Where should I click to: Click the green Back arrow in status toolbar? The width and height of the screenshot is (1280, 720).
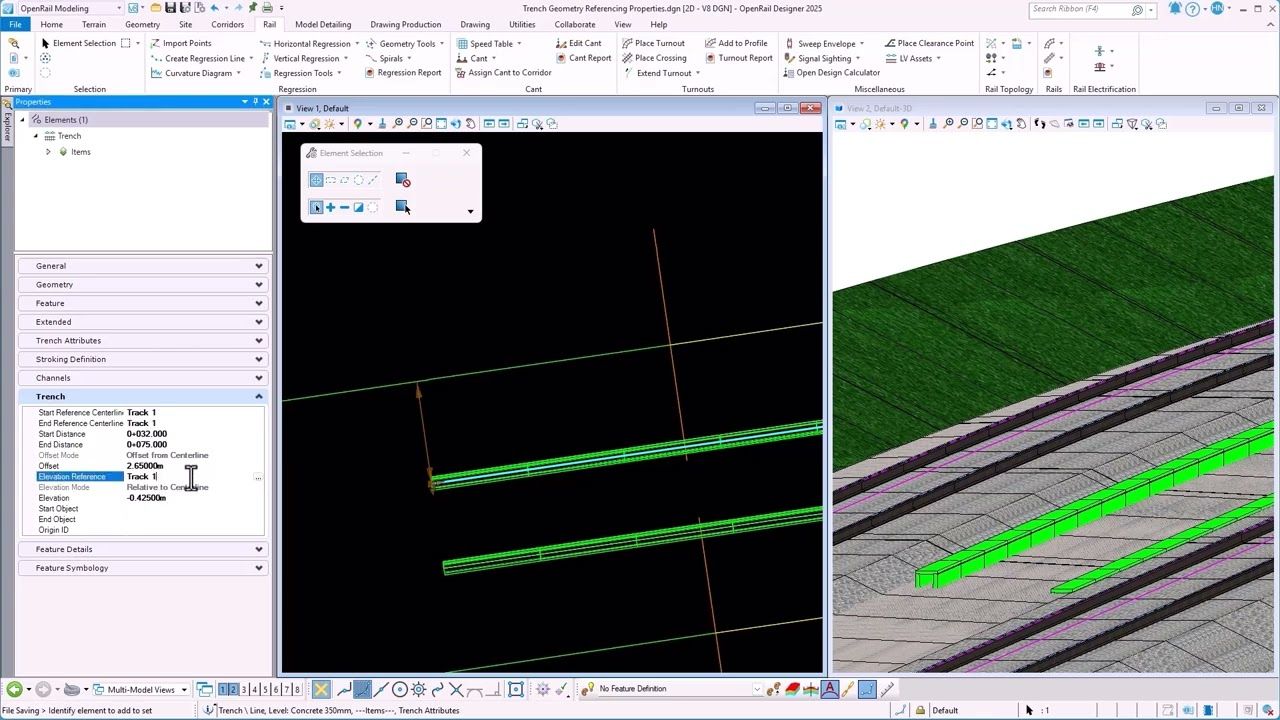coord(14,689)
